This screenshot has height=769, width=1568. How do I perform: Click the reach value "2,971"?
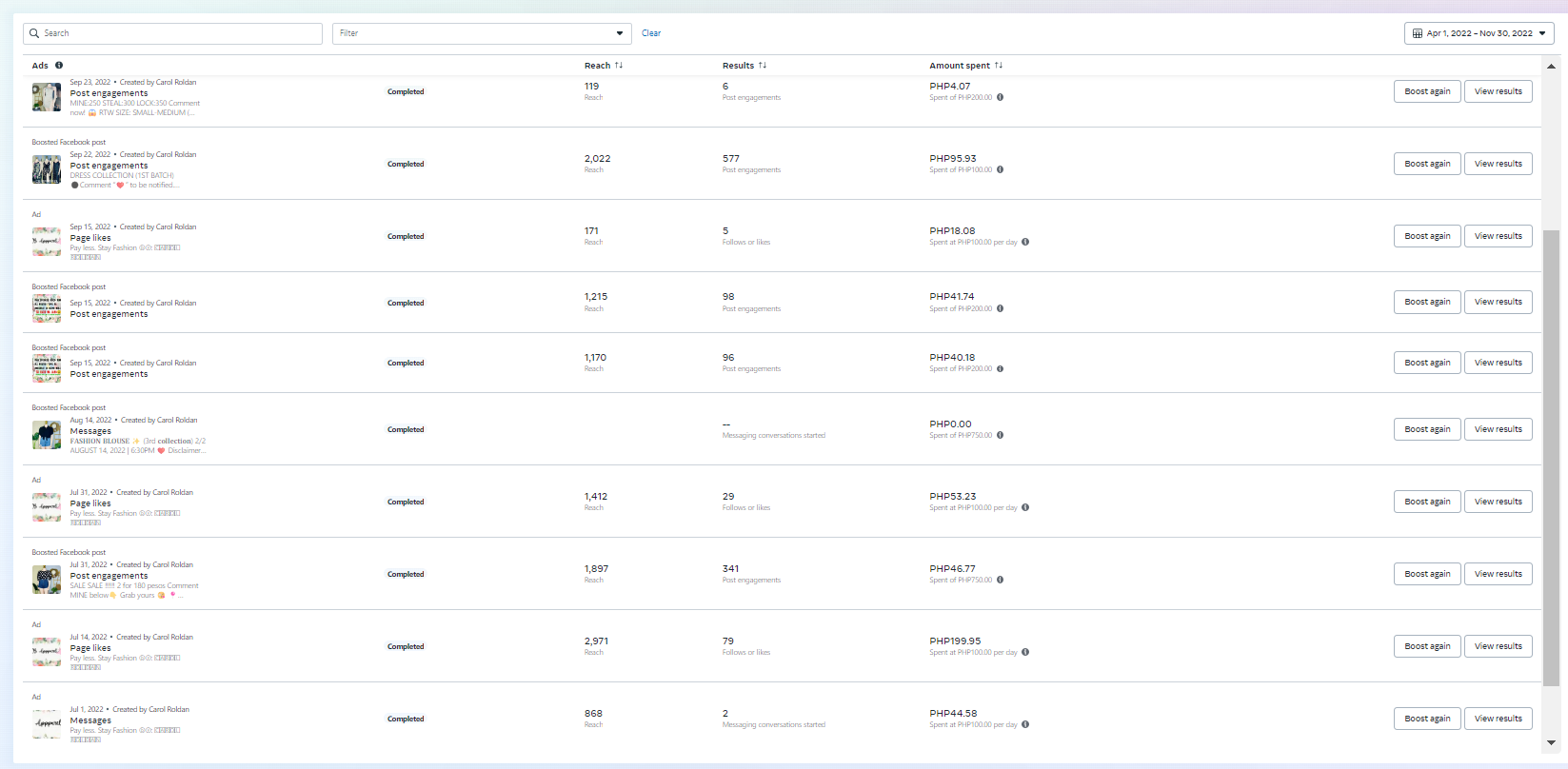tap(596, 641)
